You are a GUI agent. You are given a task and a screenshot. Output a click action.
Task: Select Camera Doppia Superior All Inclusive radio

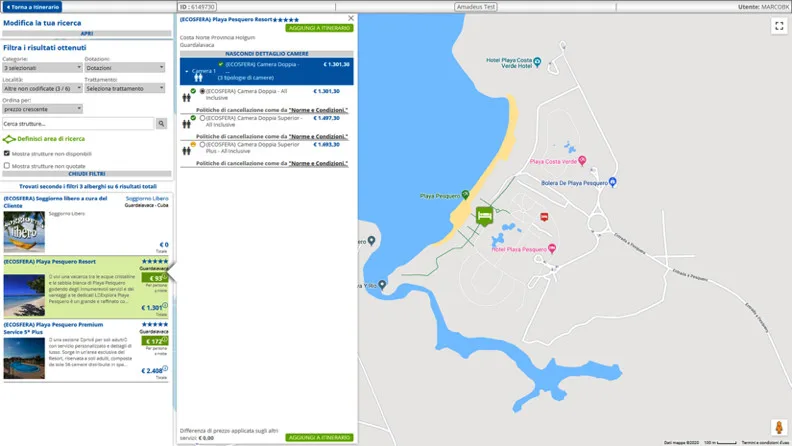point(203,118)
